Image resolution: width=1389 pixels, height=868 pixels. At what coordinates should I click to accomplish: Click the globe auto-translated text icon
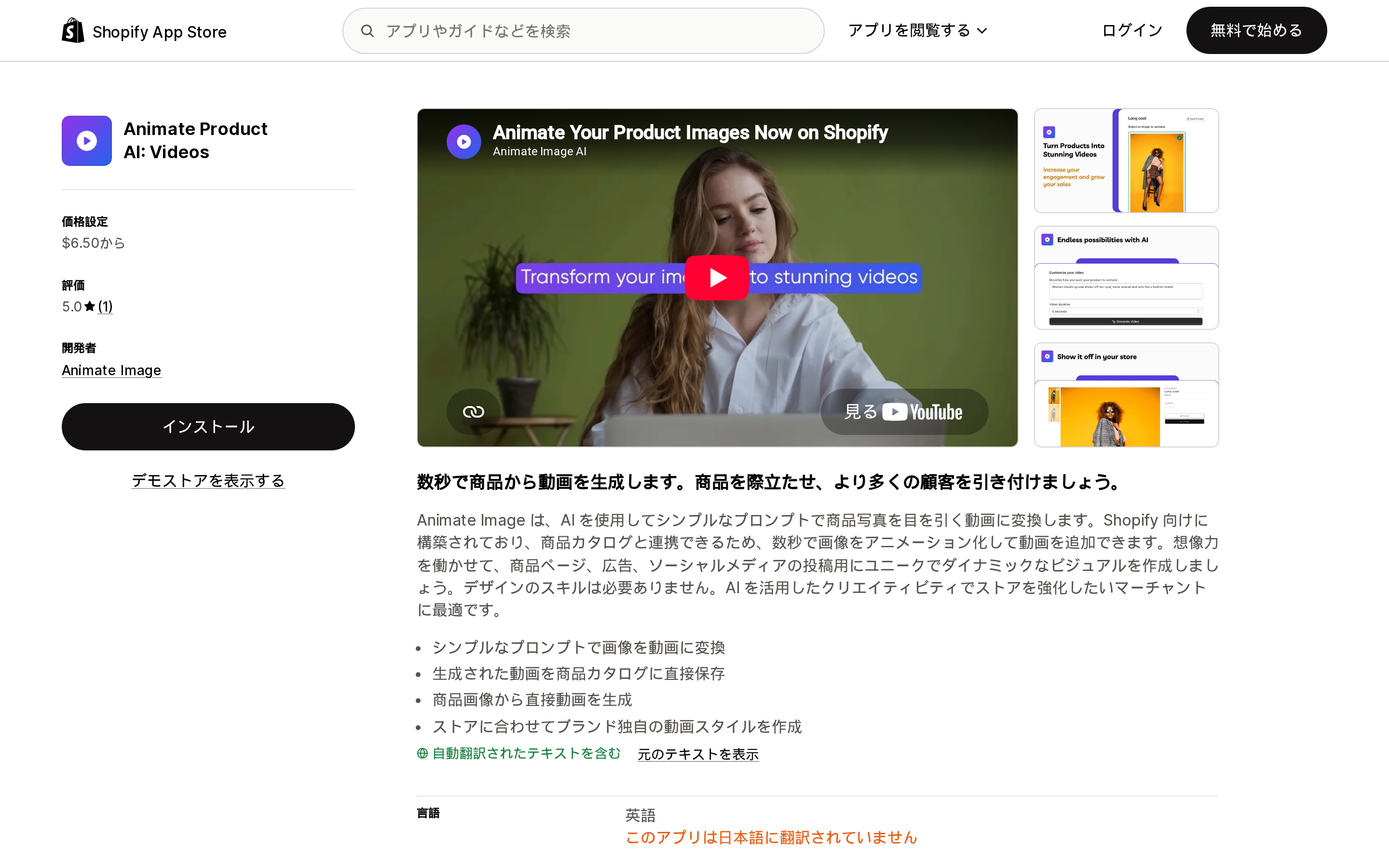[422, 753]
